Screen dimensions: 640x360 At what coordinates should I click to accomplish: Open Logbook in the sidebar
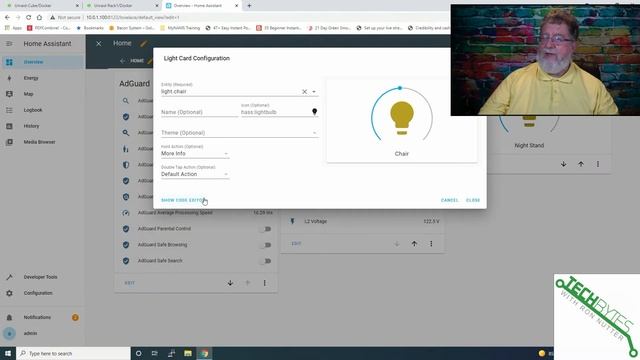pyautogui.click(x=42, y=110)
